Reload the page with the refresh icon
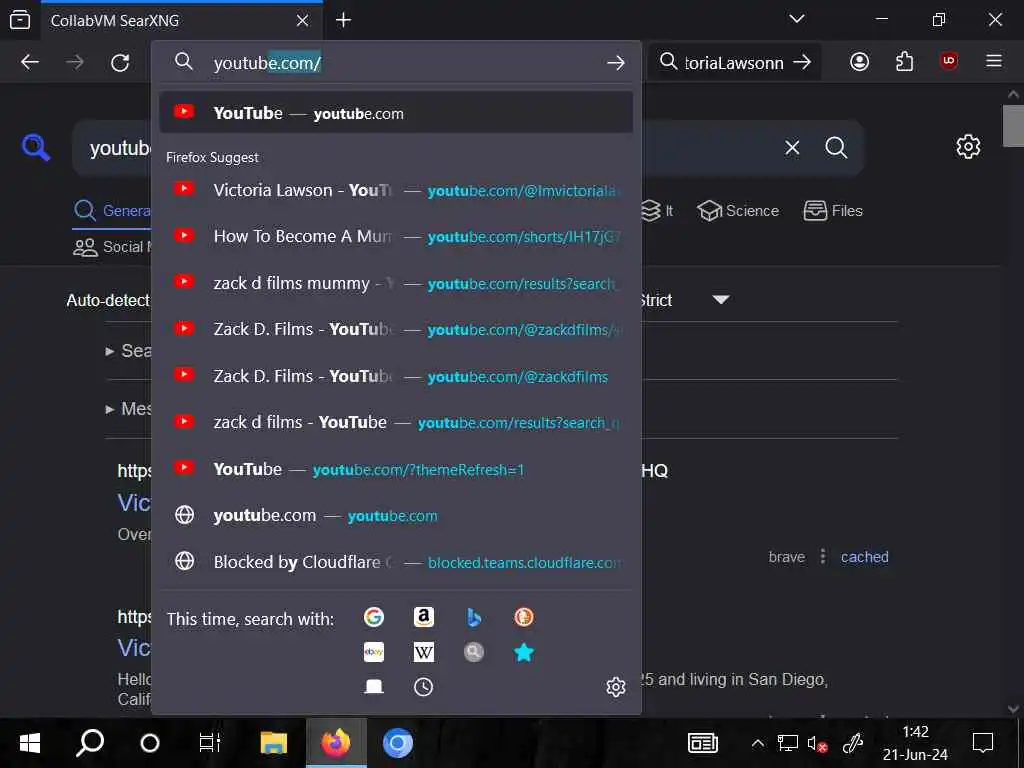Image resolution: width=1024 pixels, height=768 pixels. pyautogui.click(x=120, y=63)
